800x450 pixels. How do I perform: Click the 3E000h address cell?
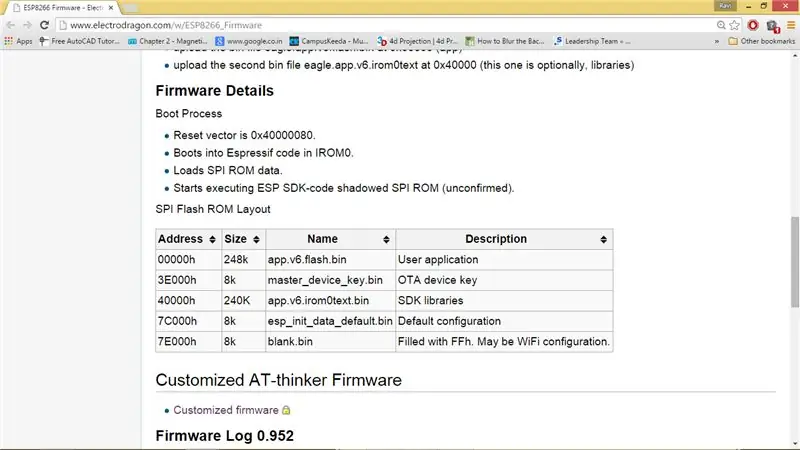(188, 280)
